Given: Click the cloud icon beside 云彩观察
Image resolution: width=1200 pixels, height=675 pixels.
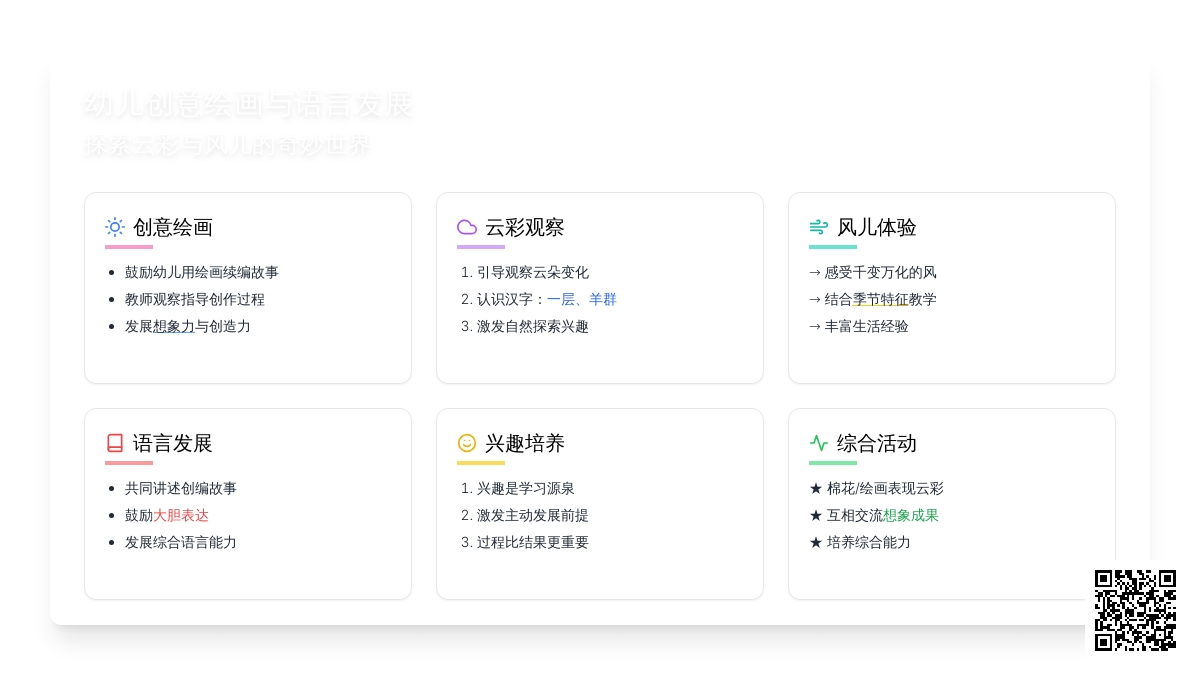Looking at the screenshot, I should point(467,227).
